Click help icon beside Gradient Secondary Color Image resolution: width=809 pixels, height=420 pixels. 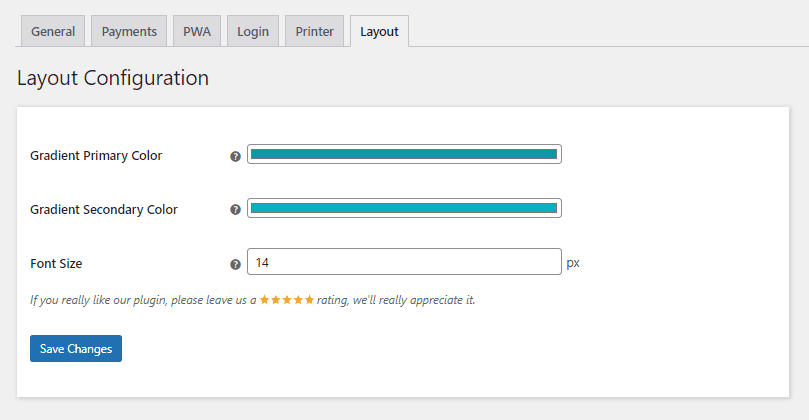(x=235, y=210)
